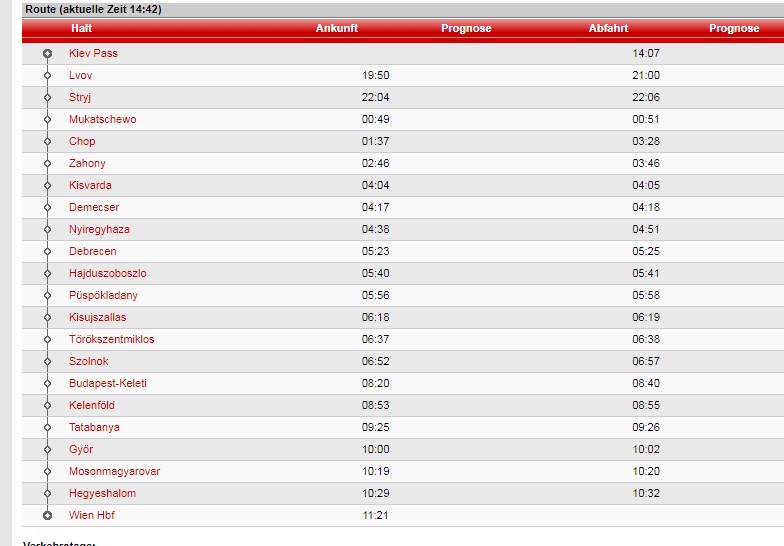Click the route stop marker beside Szolnok

click(x=47, y=361)
